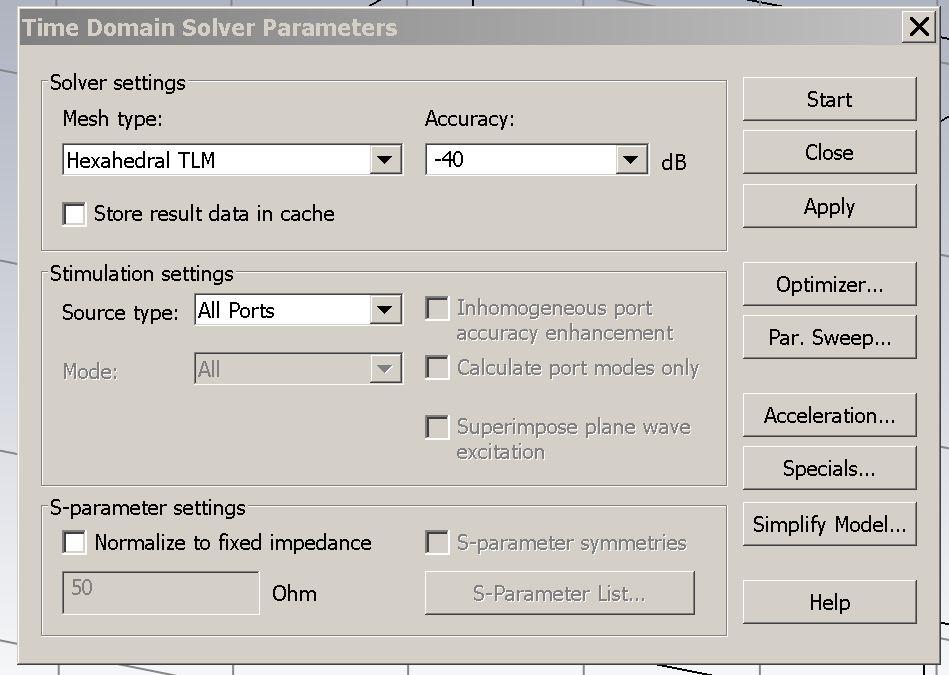Image resolution: width=949 pixels, height=675 pixels.
Task: Close the dialog with the X button
Action: coord(918,27)
